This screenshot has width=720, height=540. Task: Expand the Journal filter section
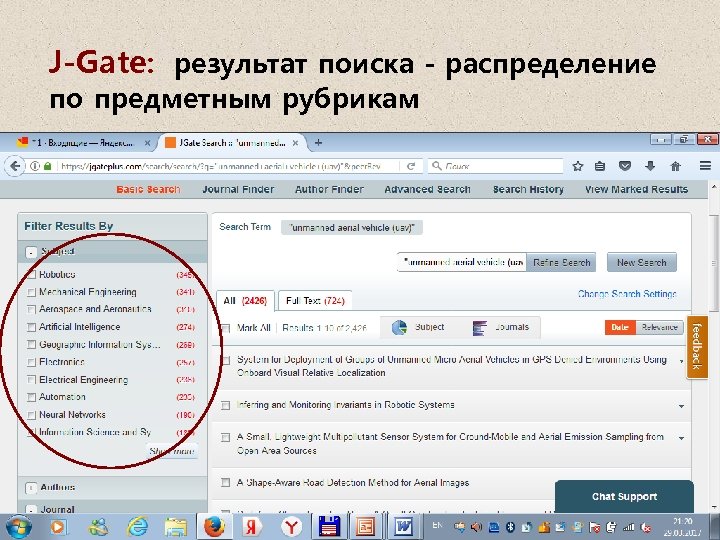click(x=31, y=510)
